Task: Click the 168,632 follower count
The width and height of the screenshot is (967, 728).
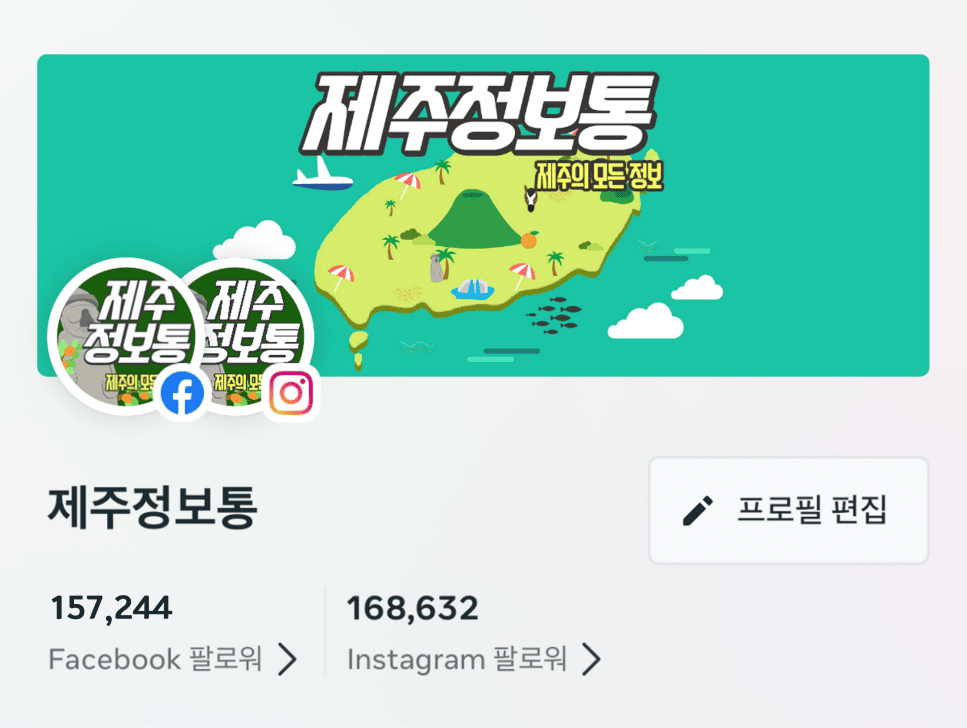Action: pyautogui.click(x=413, y=608)
